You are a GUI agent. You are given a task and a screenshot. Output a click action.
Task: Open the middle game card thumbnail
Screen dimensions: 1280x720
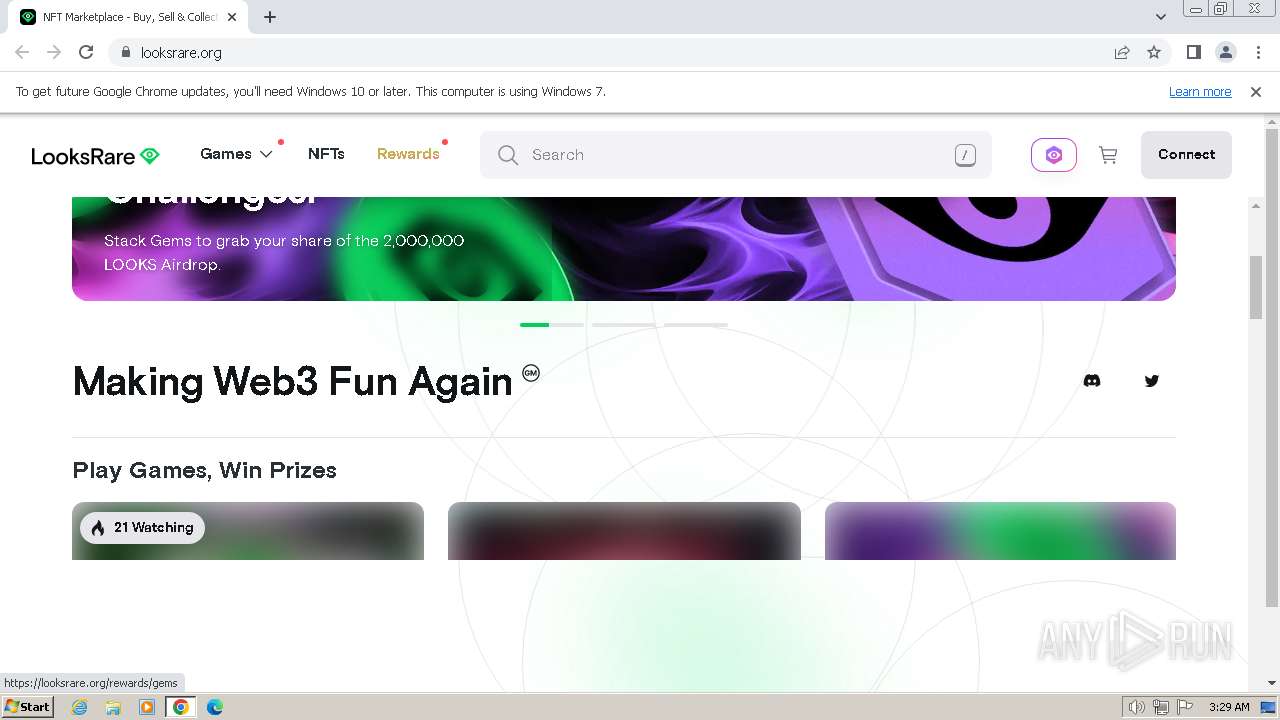coord(624,531)
